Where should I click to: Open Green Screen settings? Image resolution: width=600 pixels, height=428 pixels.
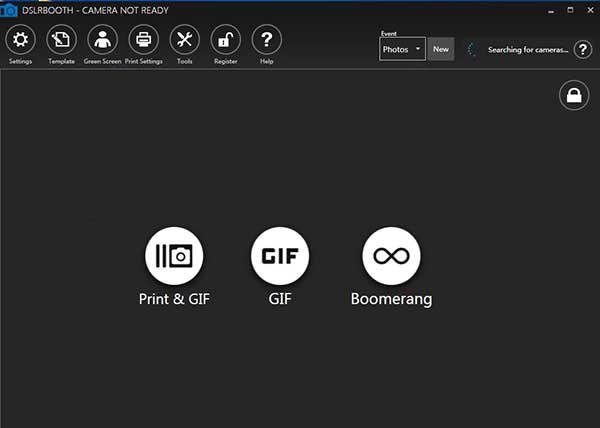102,39
